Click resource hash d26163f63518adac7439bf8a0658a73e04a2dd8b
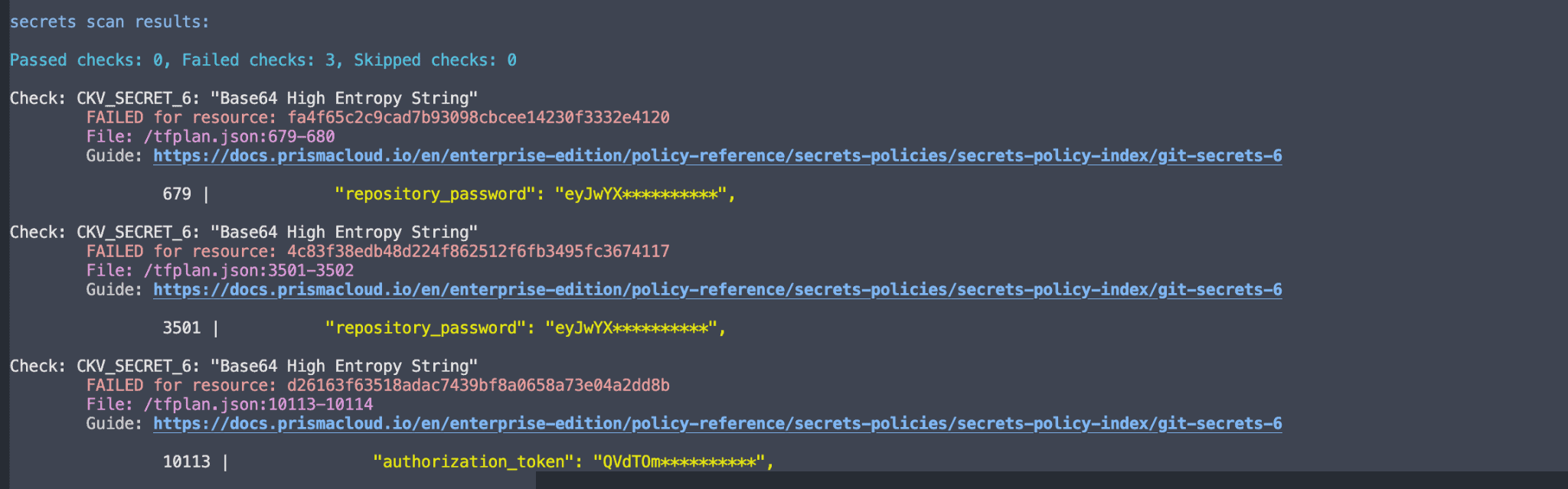This screenshot has width=1568, height=489. (479, 386)
